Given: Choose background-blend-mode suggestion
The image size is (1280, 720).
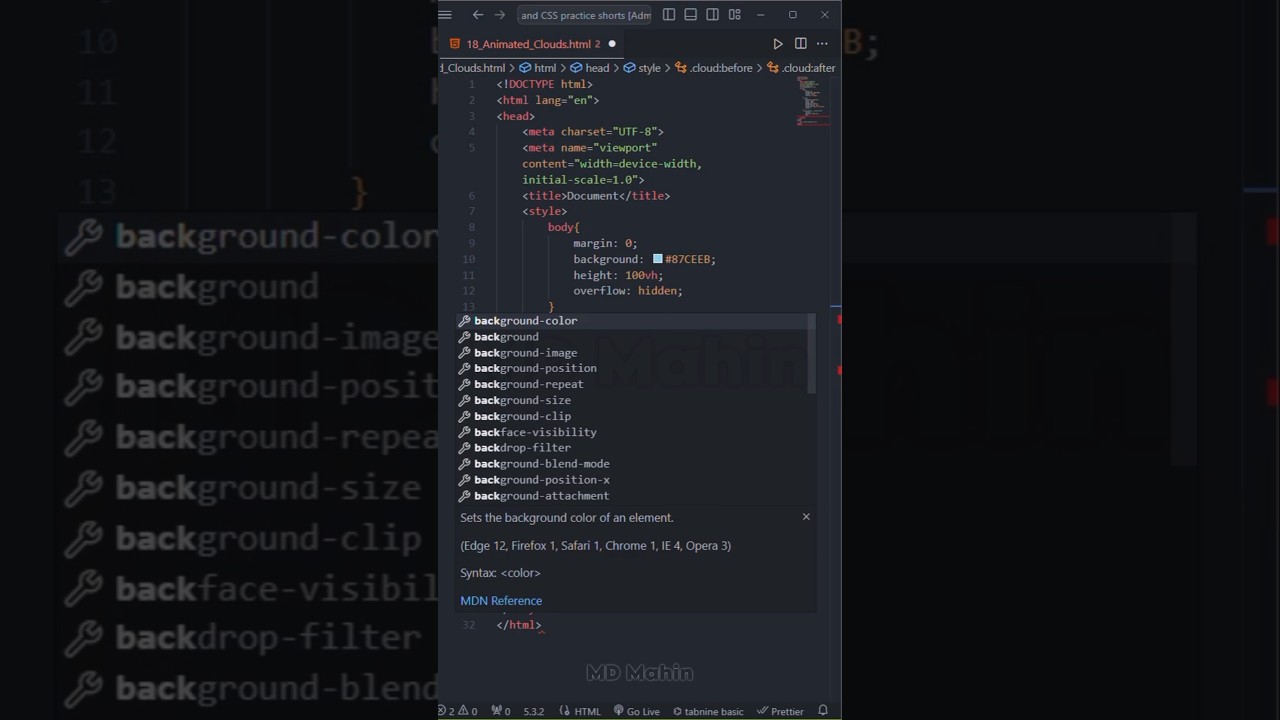Looking at the screenshot, I should click(635, 464).
